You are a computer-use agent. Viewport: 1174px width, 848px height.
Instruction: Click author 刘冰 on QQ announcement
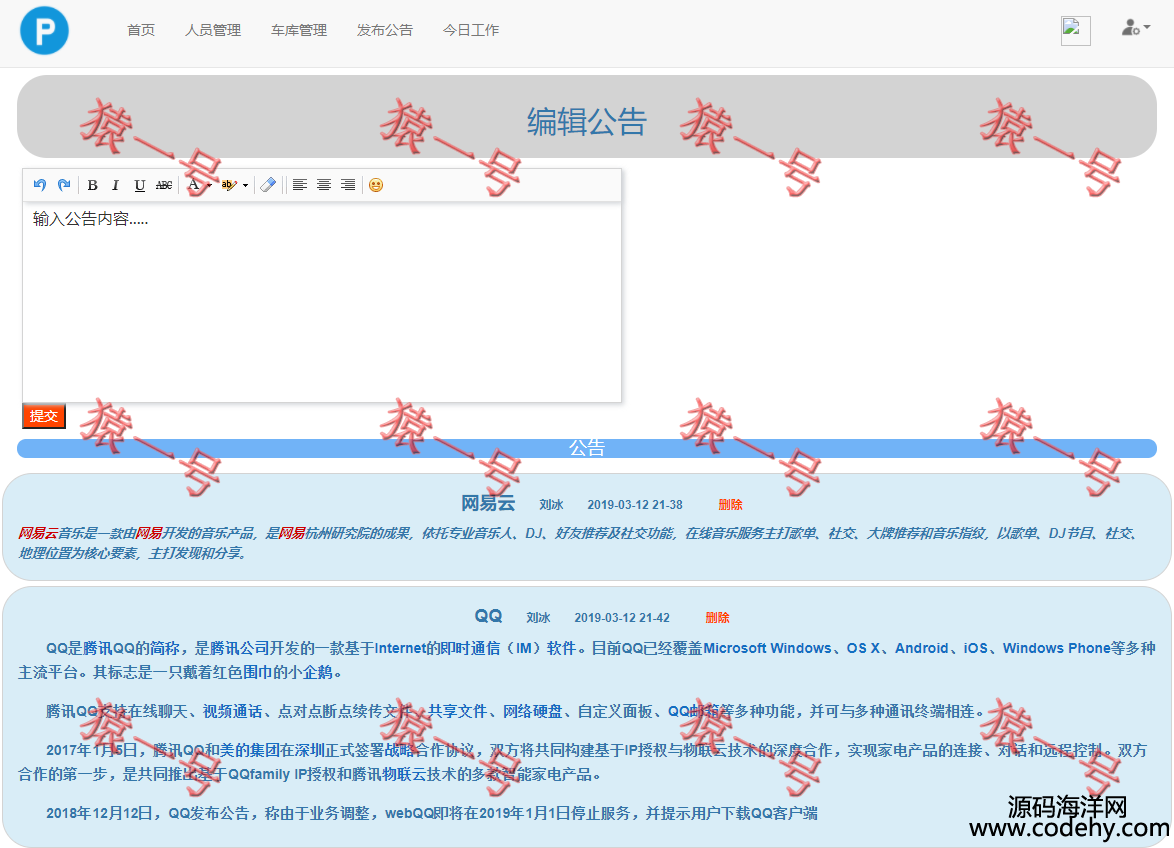pos(538,617)
